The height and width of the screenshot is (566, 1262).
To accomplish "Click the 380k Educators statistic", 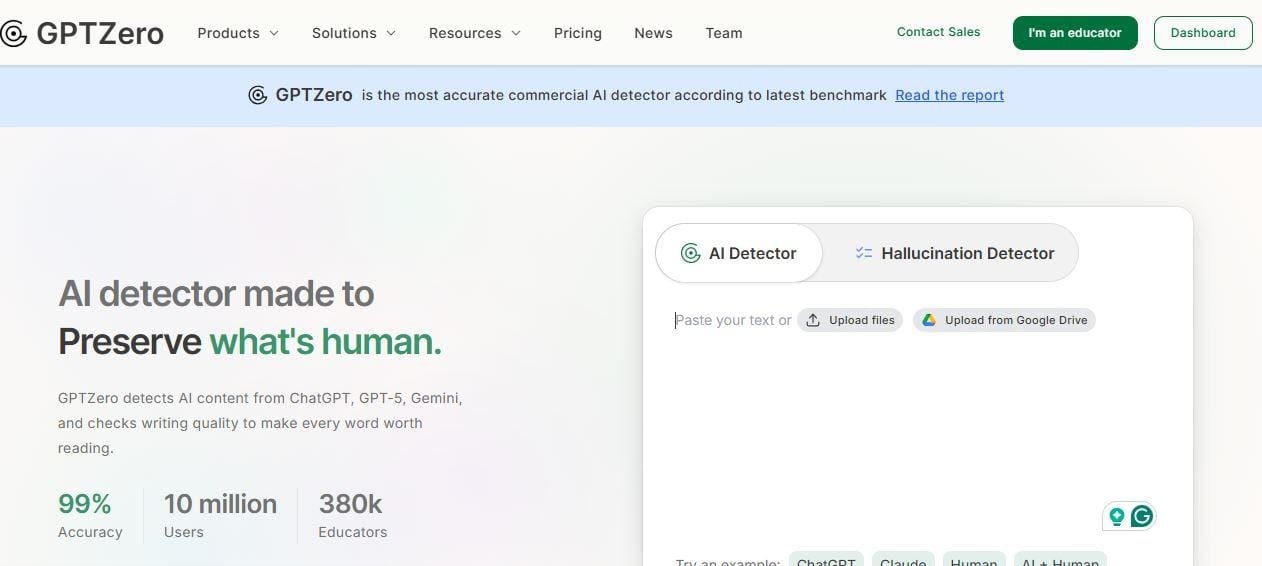I will pyautogui.click(x=352, y=516).
